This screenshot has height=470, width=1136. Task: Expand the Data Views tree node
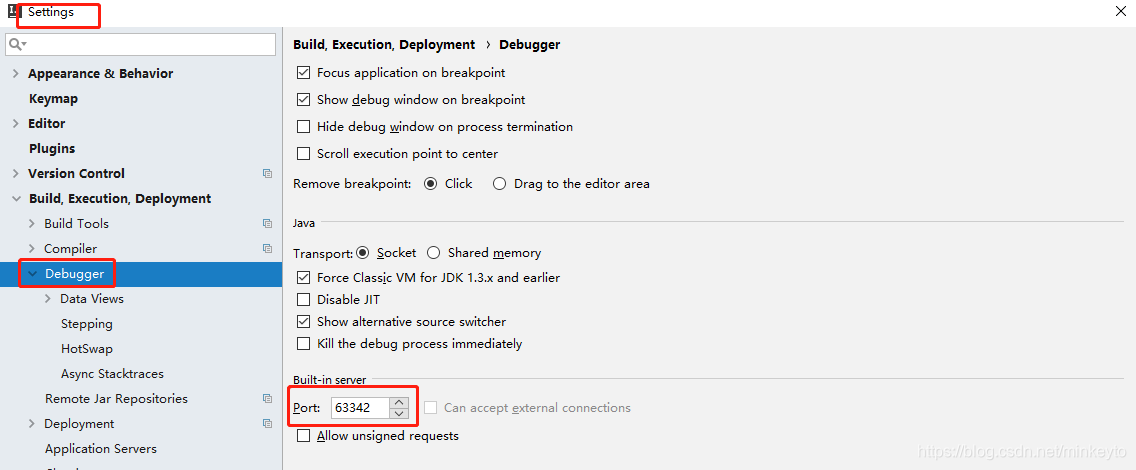click(x=48, y=299)
